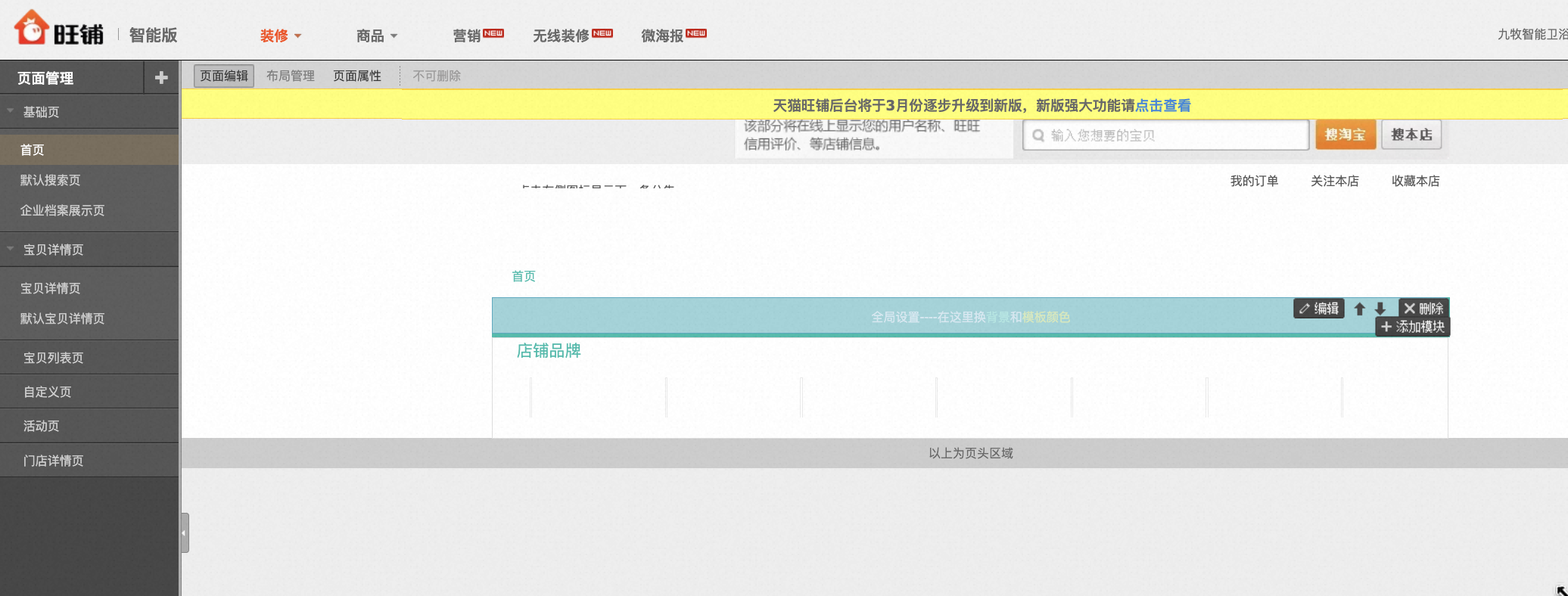Click the search magnifier icon
This screenshot has width=1568, height=596.
point(1038,135)
